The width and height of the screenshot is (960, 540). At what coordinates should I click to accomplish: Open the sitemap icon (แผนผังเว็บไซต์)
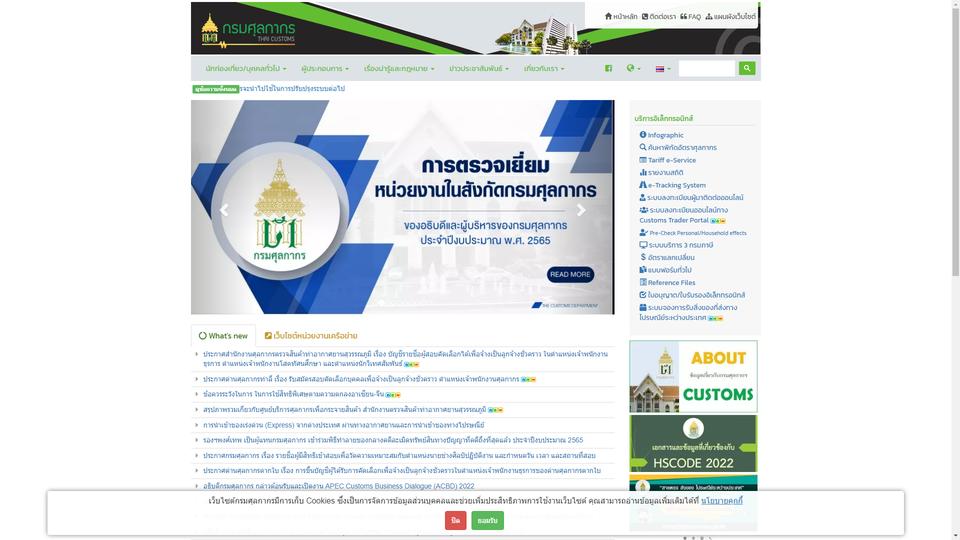(730, 17)
